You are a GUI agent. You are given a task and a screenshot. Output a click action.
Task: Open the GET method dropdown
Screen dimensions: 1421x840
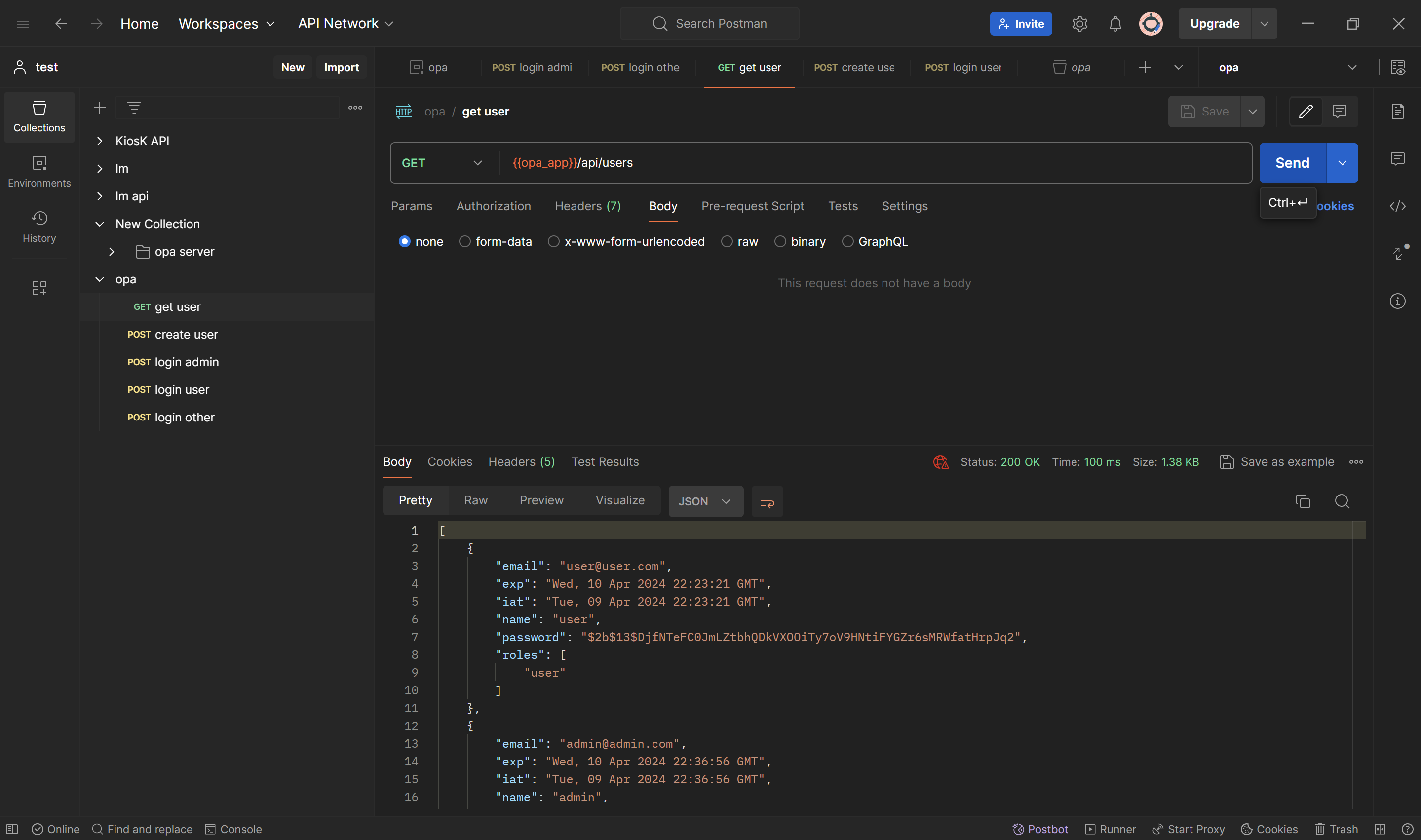coord(442,163)
